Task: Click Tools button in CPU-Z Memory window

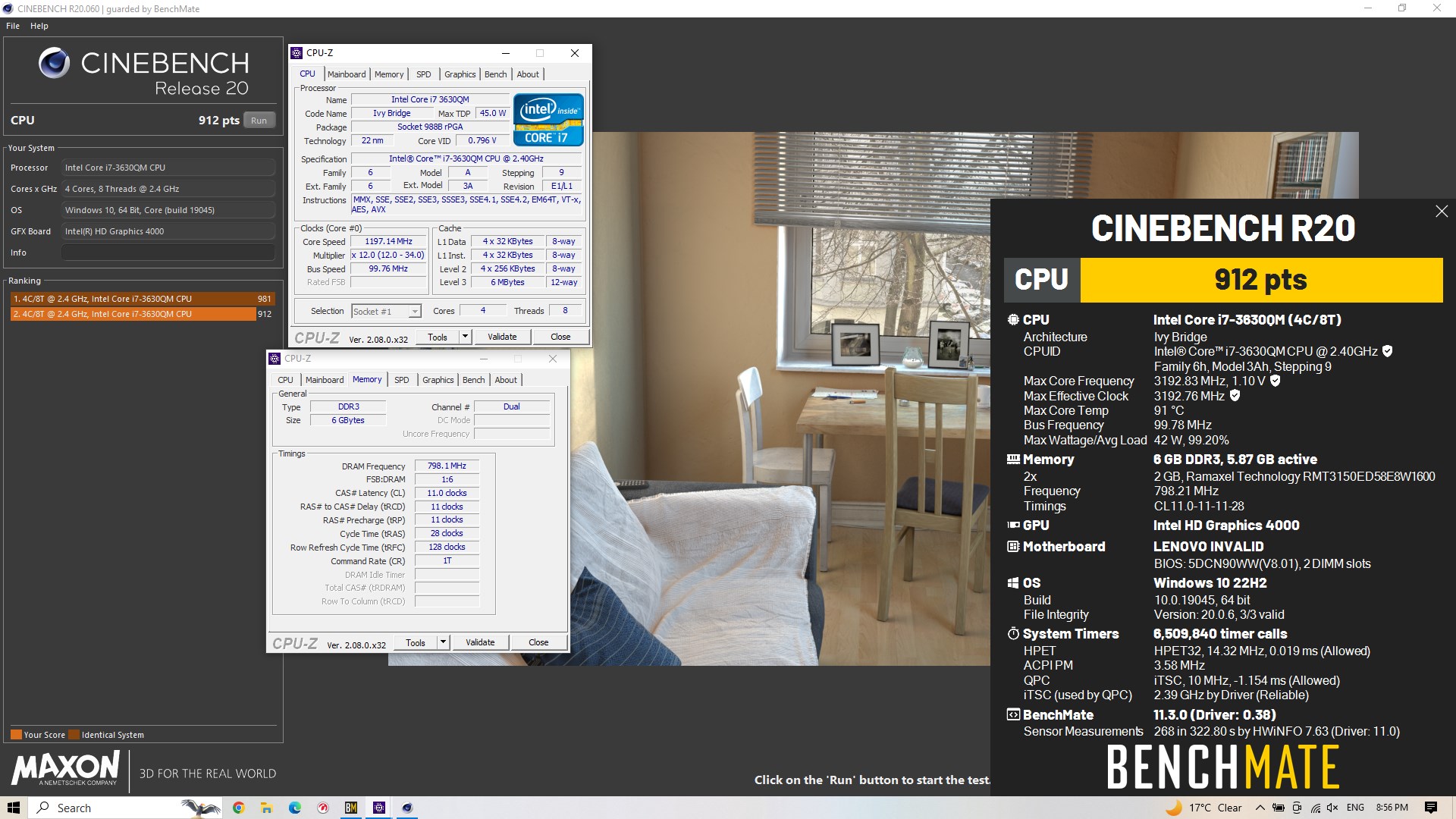Action: tap(416, 642)
